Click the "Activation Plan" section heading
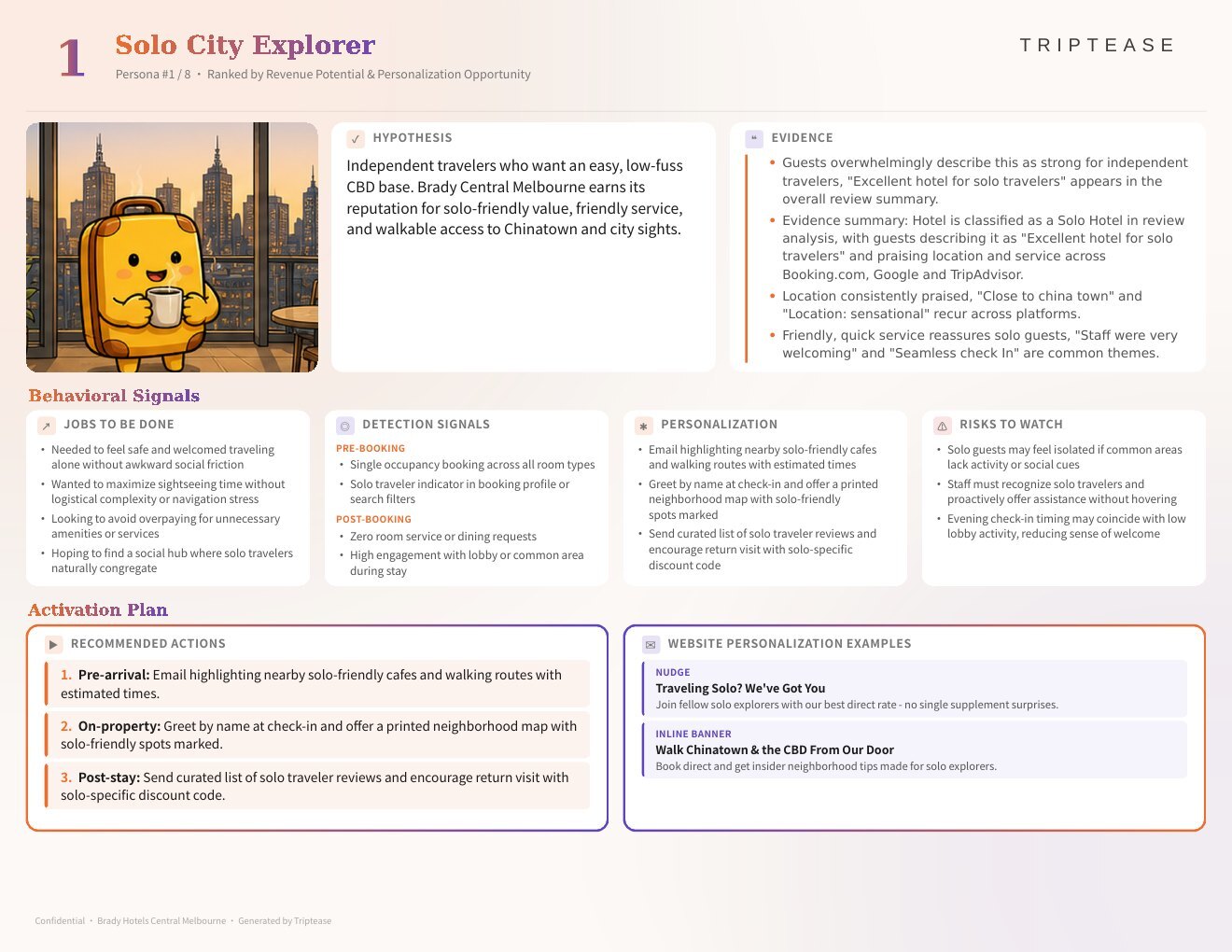Image resolution: width=1232 pixels, height=952 pixels. [98, 610]
